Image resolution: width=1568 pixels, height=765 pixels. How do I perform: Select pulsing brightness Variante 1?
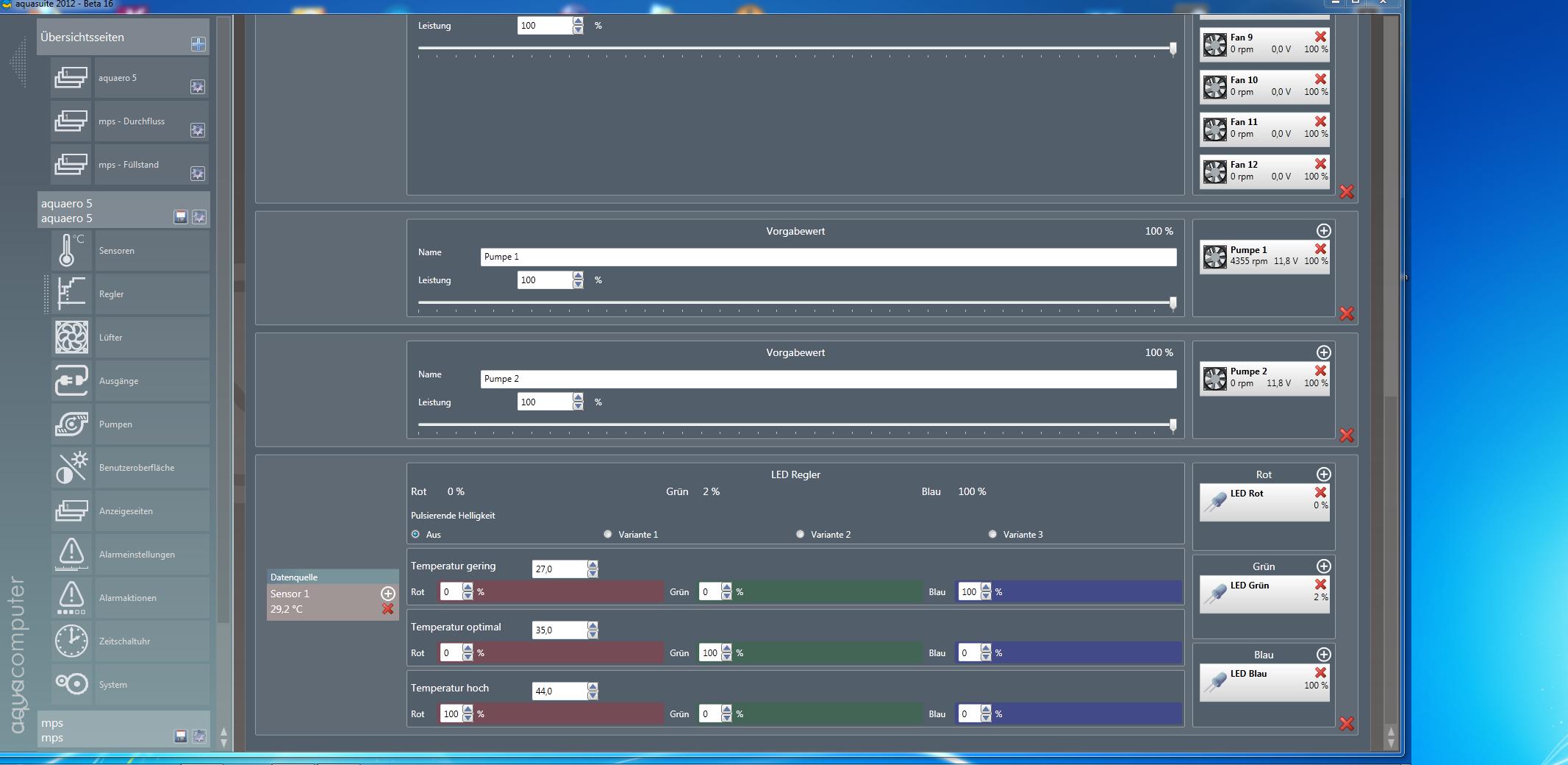click(x=608, y=535)
